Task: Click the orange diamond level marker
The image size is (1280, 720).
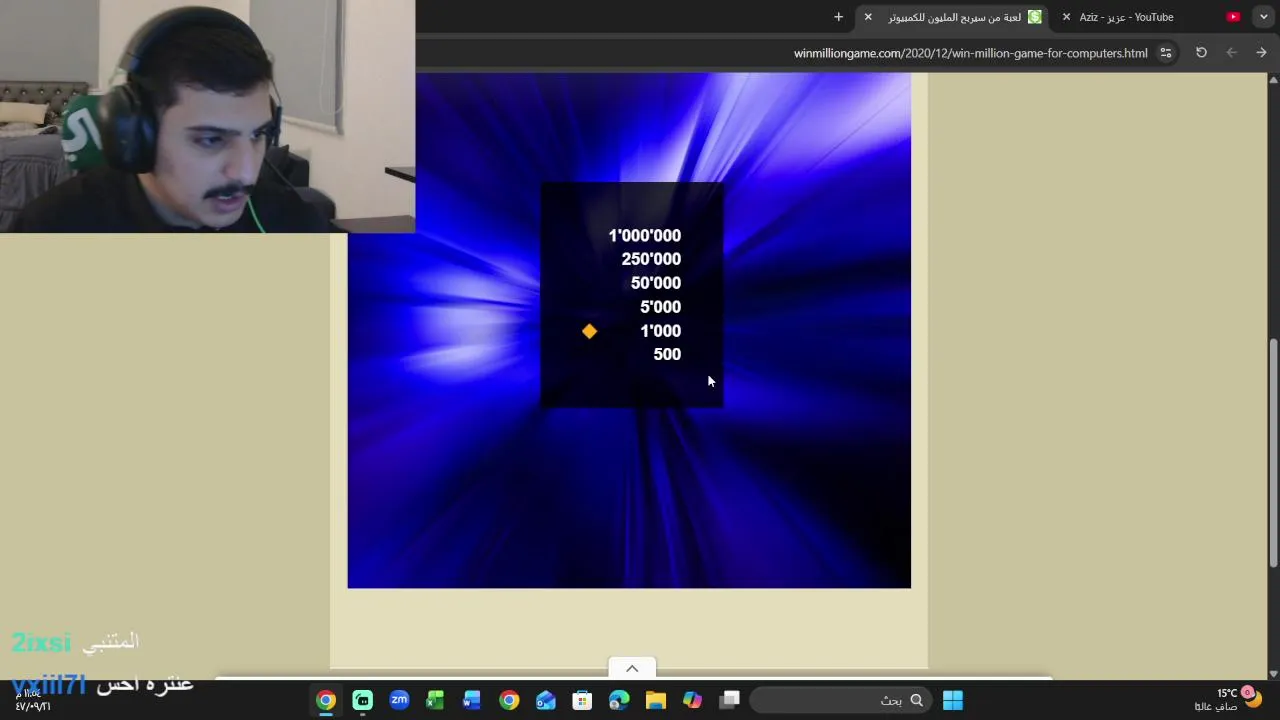Action: (589, 331)
